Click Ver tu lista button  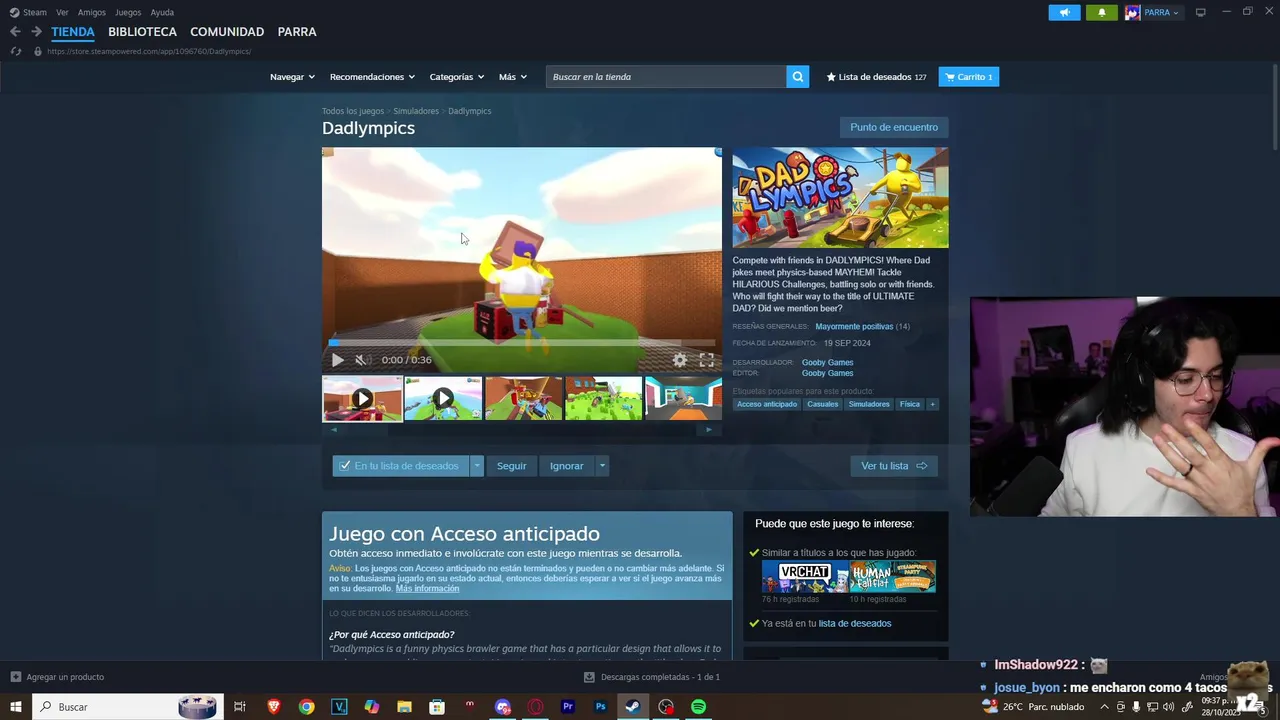coord(894,466)
